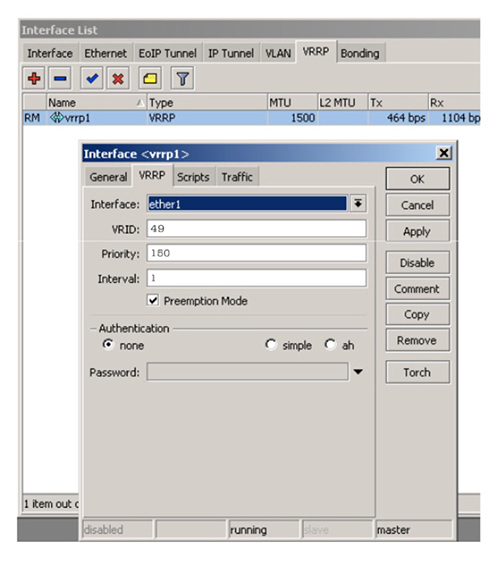
Task: Click the Priority field showing 150
Action: pos(256,253)
